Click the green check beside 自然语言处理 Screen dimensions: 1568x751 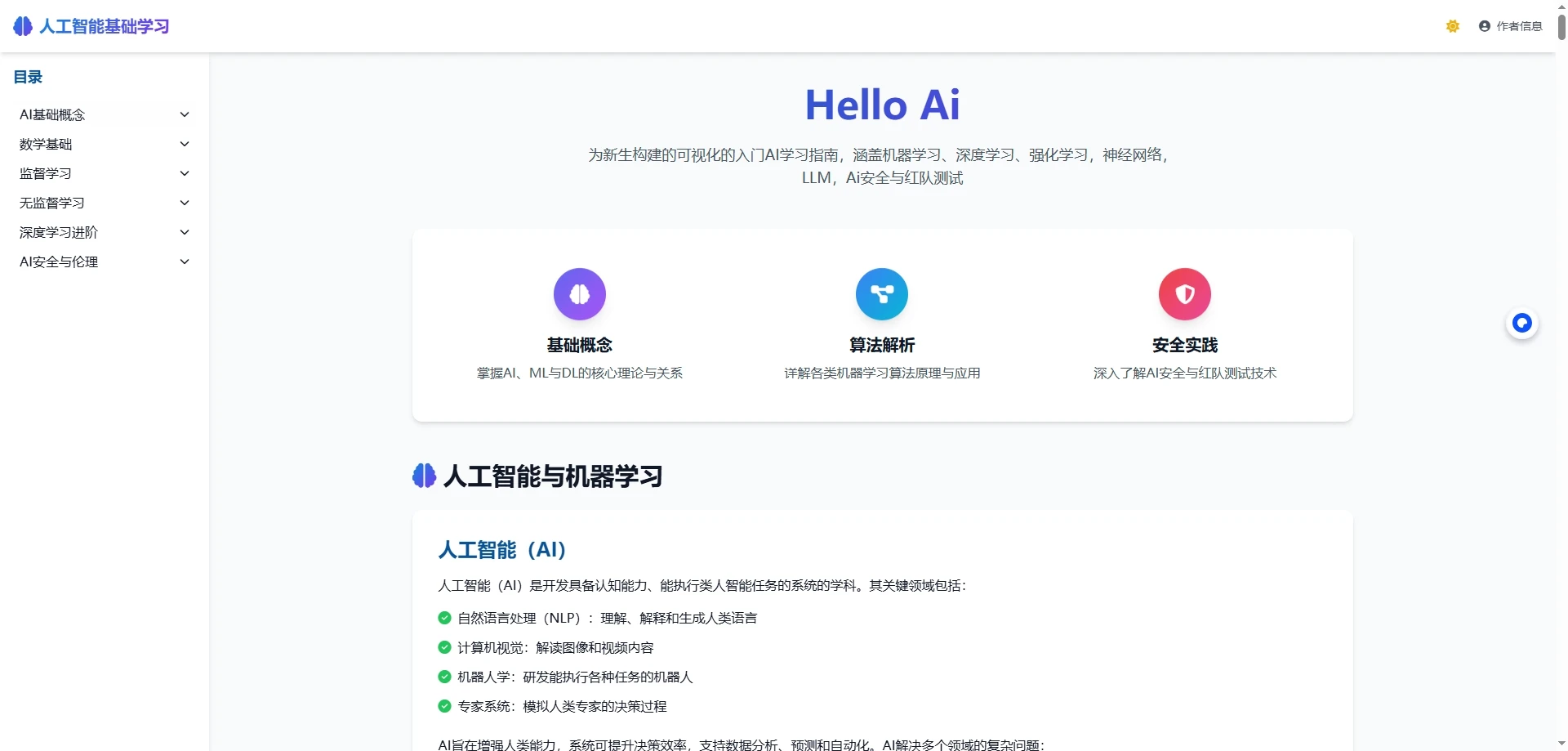point(444,618)
